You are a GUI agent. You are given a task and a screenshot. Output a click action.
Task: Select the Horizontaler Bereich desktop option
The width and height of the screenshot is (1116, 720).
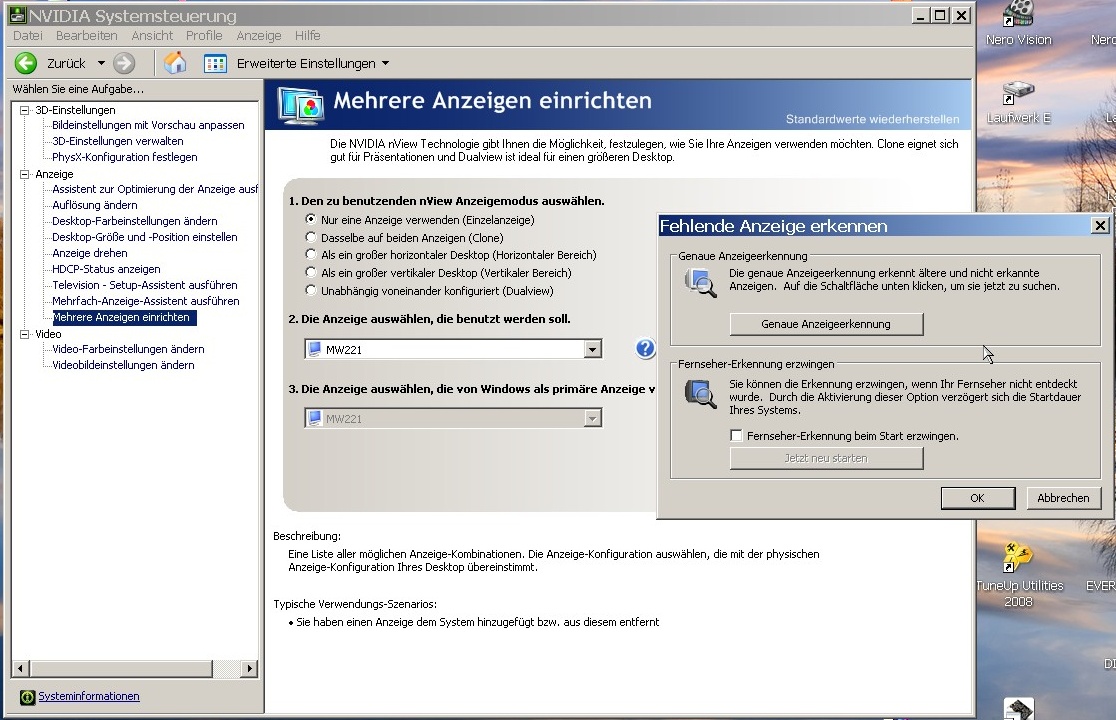tap(310, 254)
